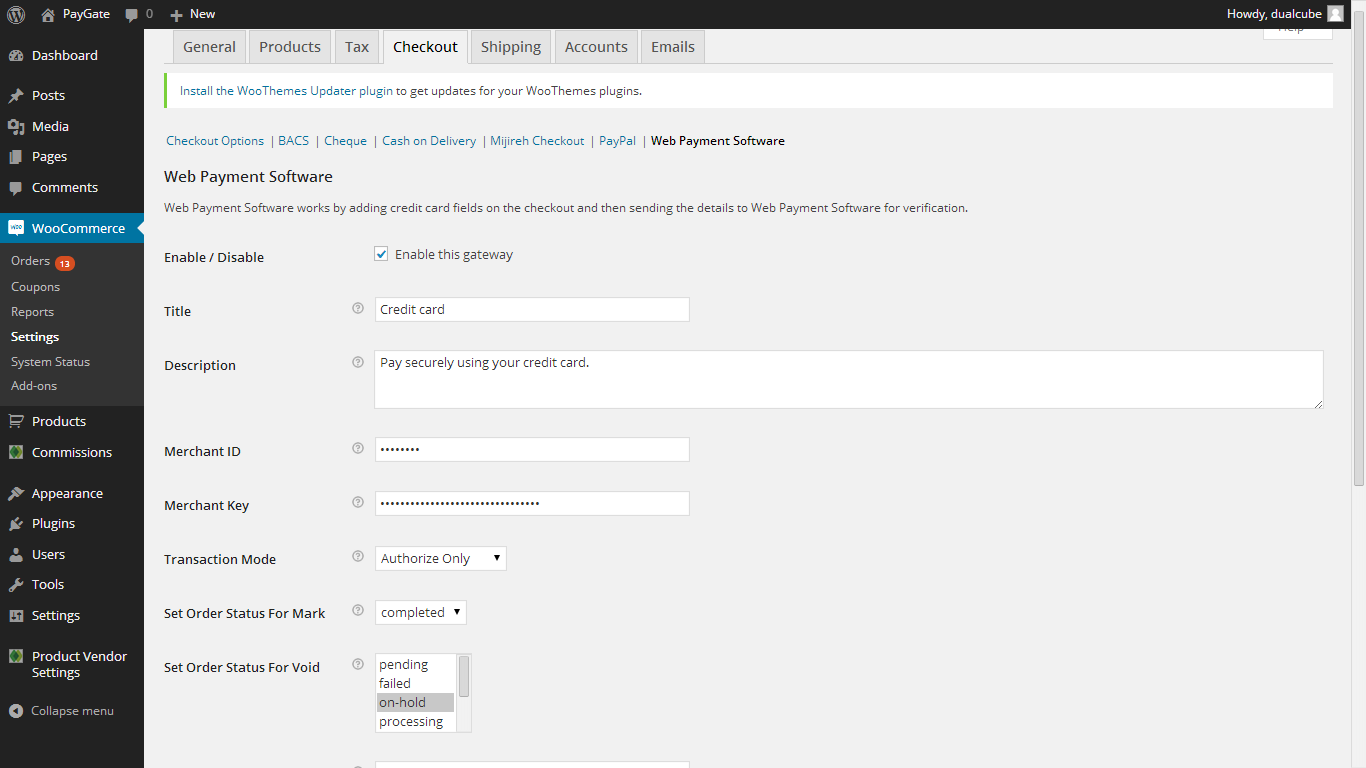The width and height of the screenshot is (1366, 768).
Task: Open the Cash on Delivery section link
Action: point(429,141)
